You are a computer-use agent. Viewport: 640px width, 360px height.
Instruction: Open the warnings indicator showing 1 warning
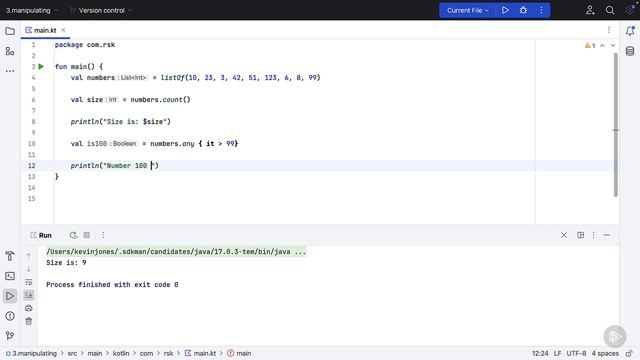[x=590, y=45]
